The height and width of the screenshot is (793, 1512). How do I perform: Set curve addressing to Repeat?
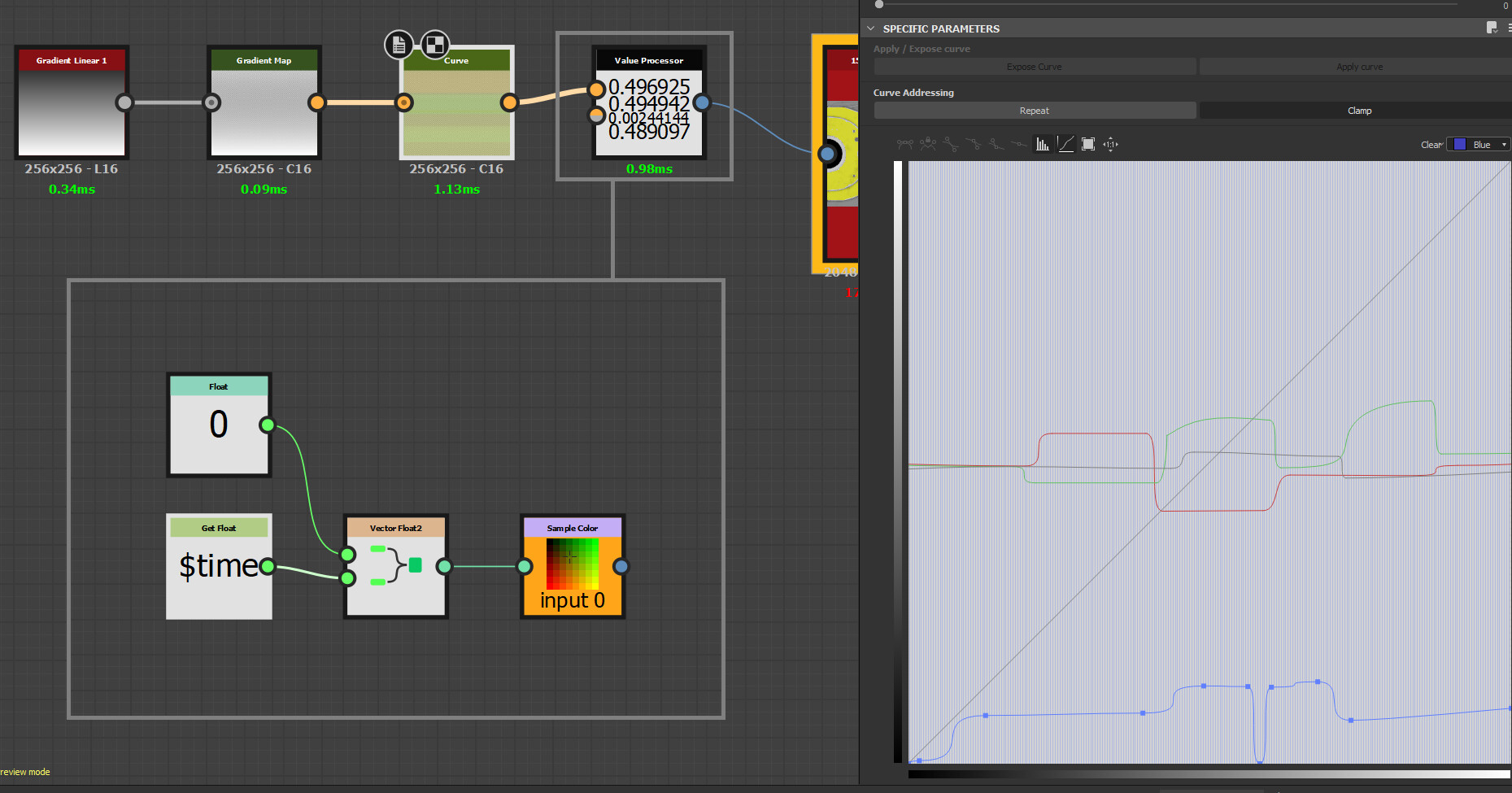pos(1034,111)
